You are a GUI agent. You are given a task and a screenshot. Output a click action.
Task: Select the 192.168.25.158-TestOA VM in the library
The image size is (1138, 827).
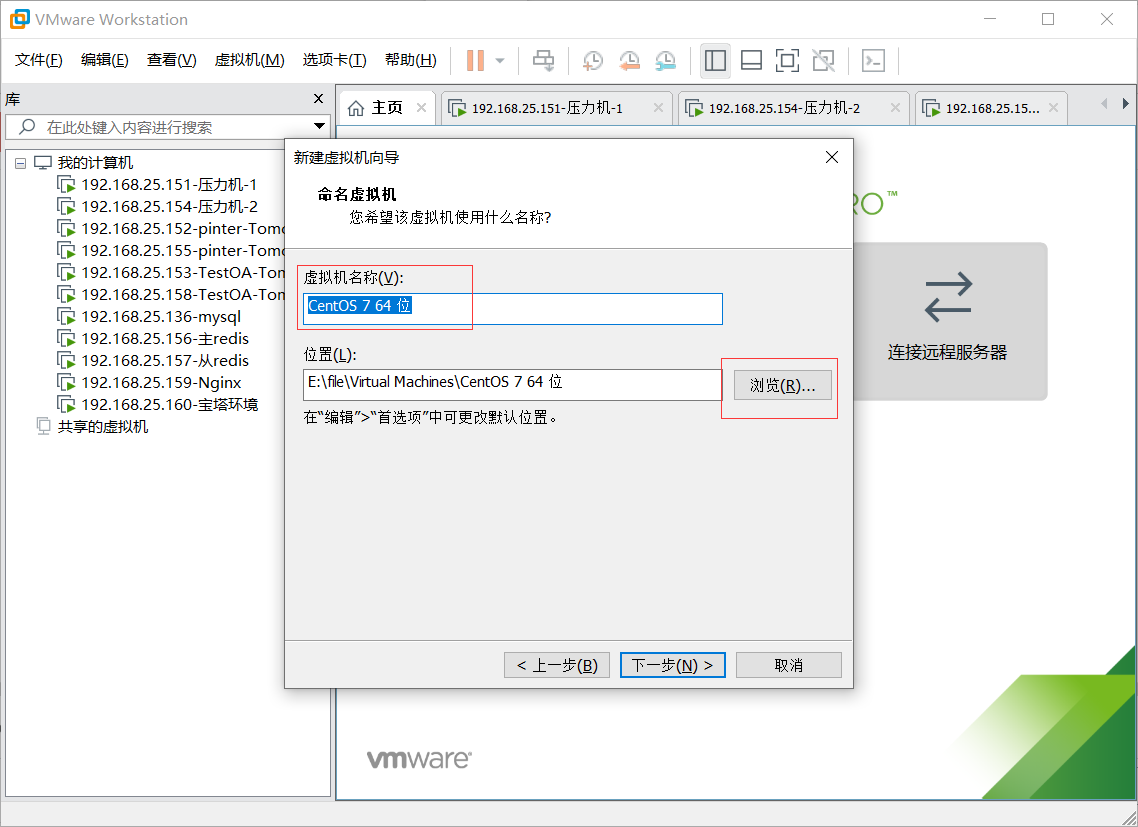171,294
